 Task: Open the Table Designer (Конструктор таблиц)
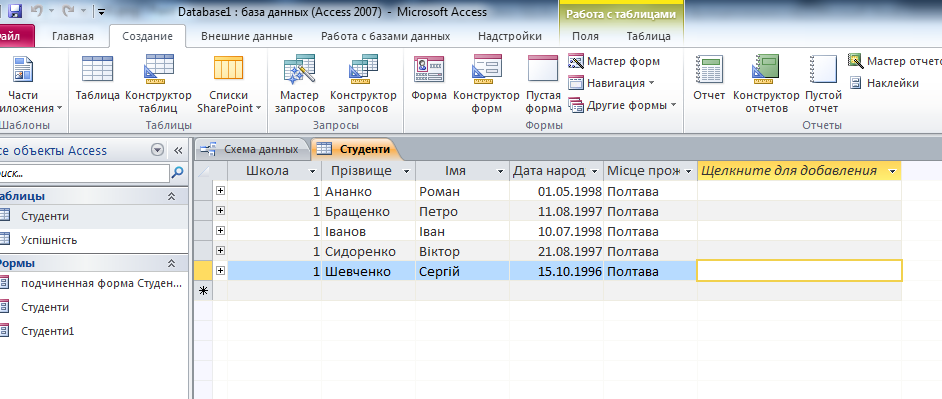coord(159,84)
